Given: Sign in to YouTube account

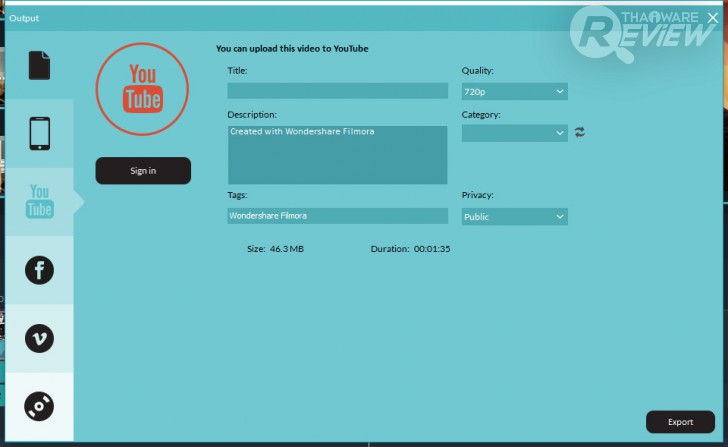Looking at the screenshot, I should [143, 170].
